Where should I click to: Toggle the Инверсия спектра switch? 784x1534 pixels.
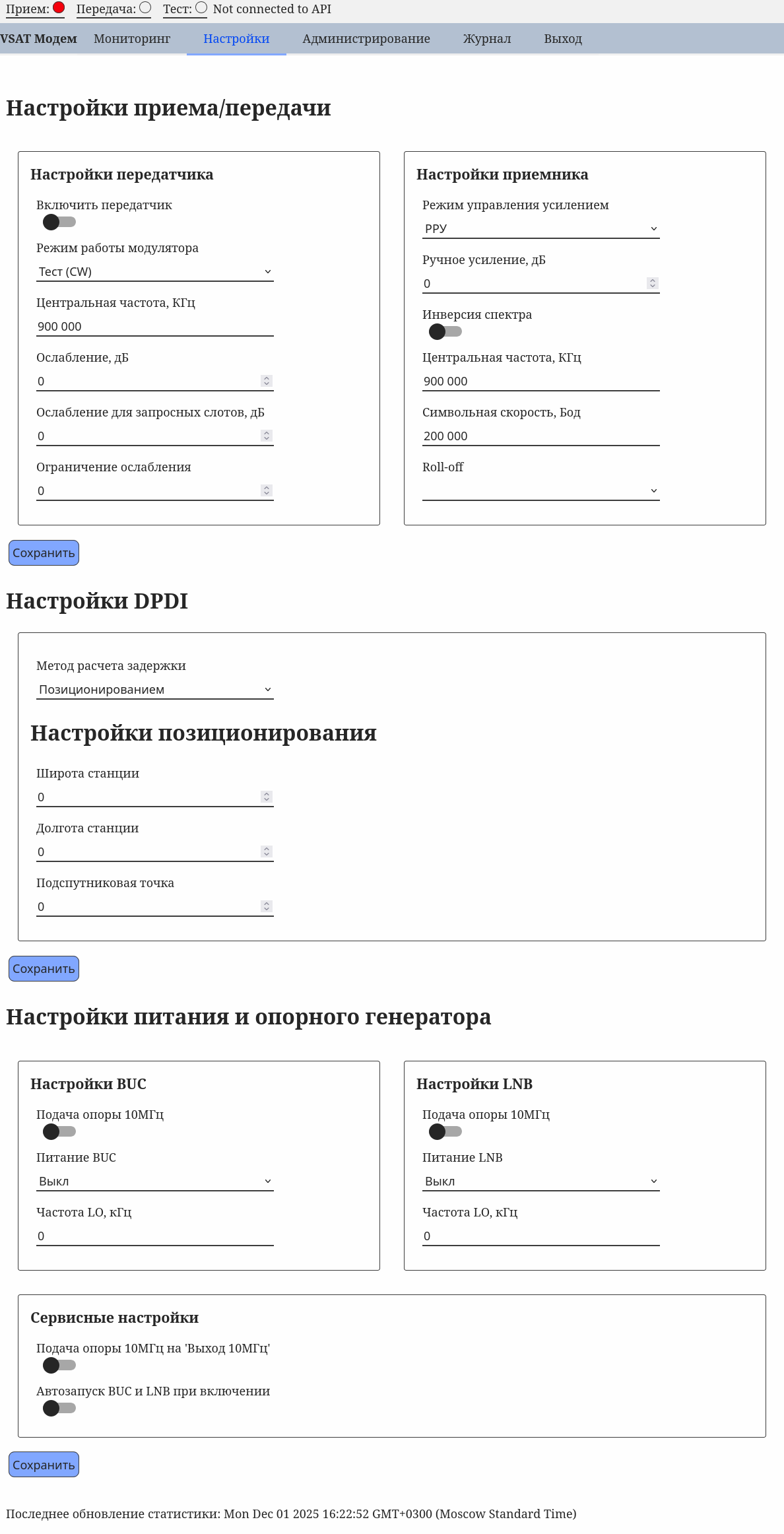pyautogui.click(x=445, y=332)
